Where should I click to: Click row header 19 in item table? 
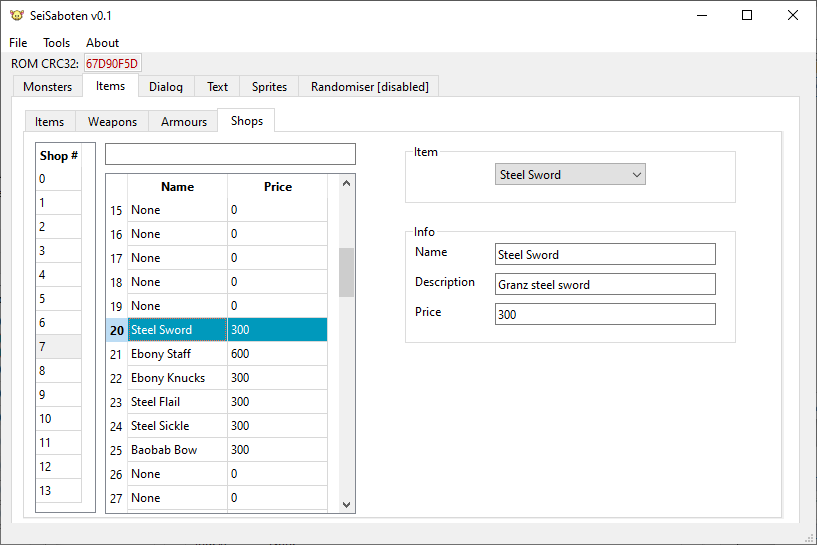pyautogui.click(x=117, y=306)
